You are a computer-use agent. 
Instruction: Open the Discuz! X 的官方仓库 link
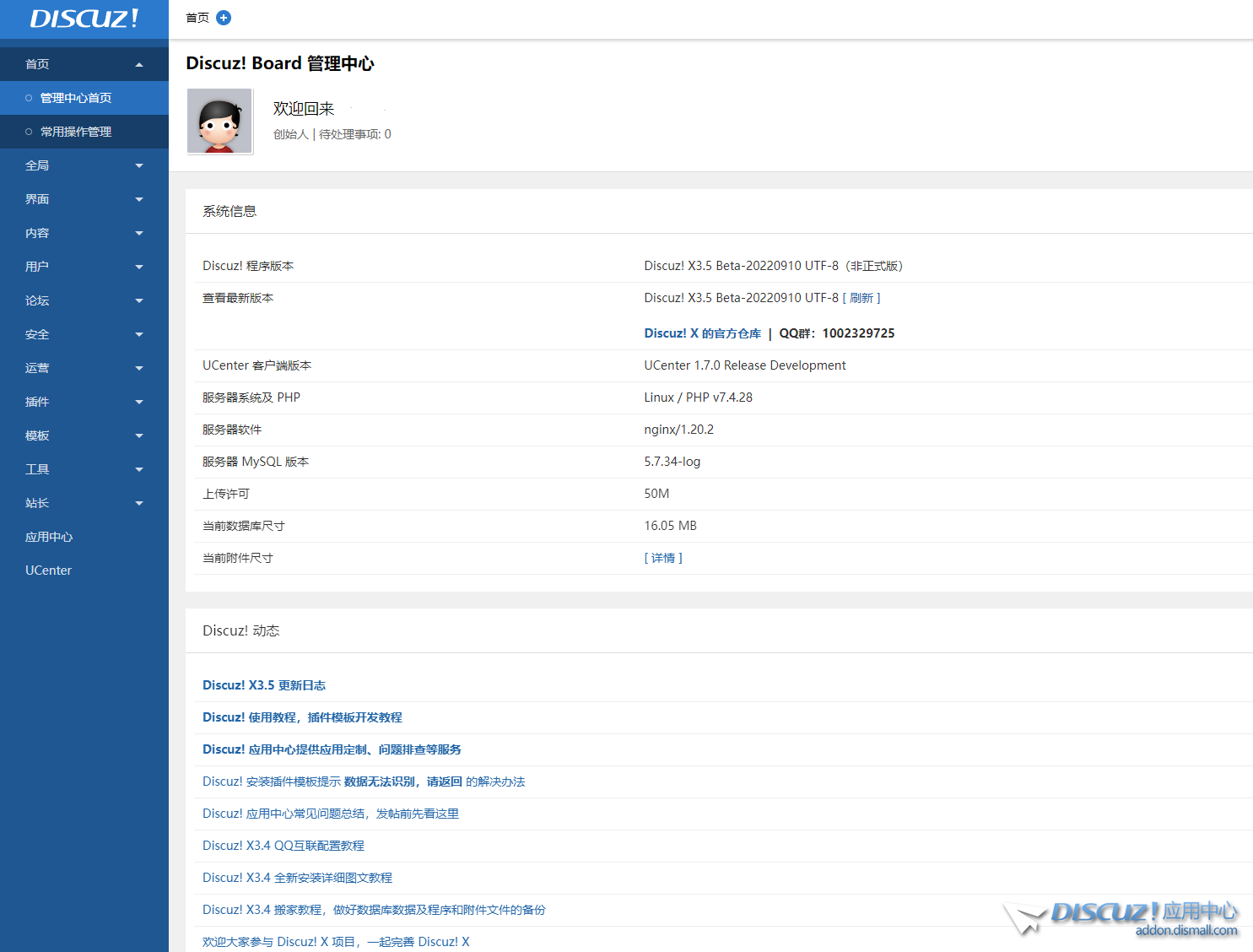pos(703,333)
